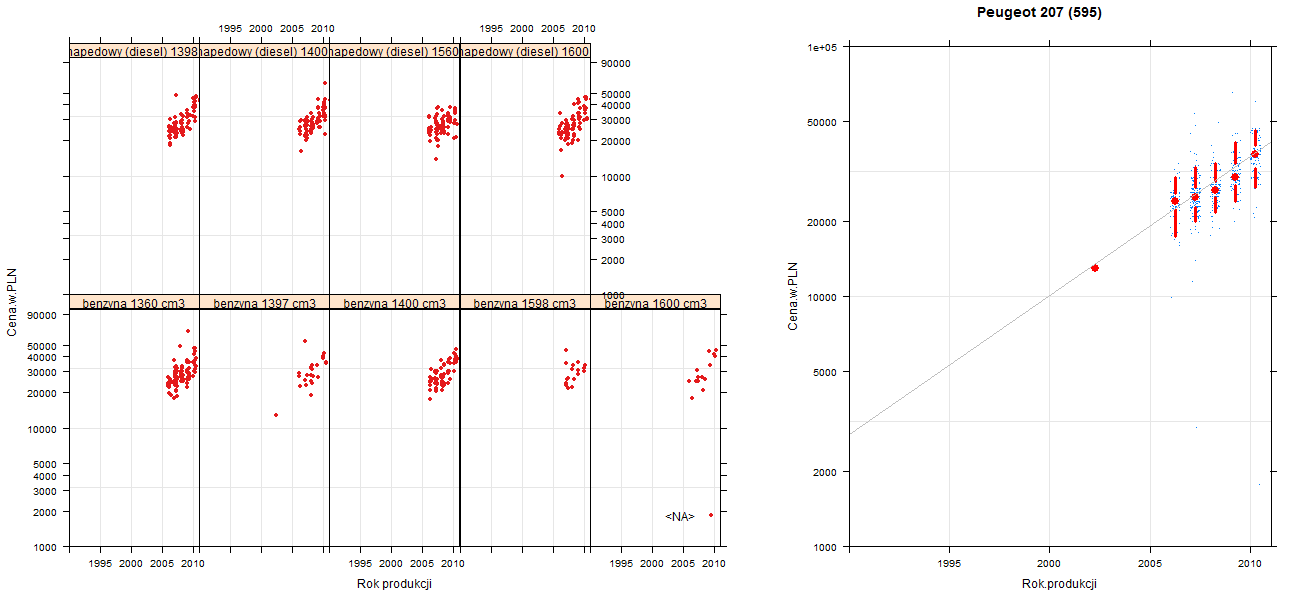This screenshot has width=1300, height=600.
Task: Click the "5000" tick label on the Peugeot 207 chart
Action: [x=827, y=372]
